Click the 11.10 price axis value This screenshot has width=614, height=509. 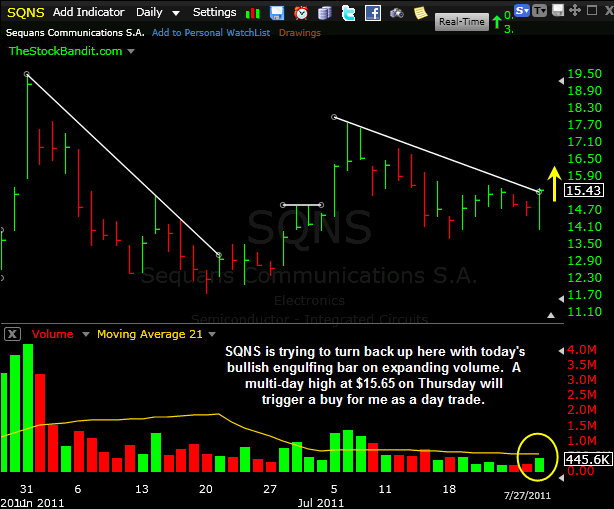[x=584, y=312]
